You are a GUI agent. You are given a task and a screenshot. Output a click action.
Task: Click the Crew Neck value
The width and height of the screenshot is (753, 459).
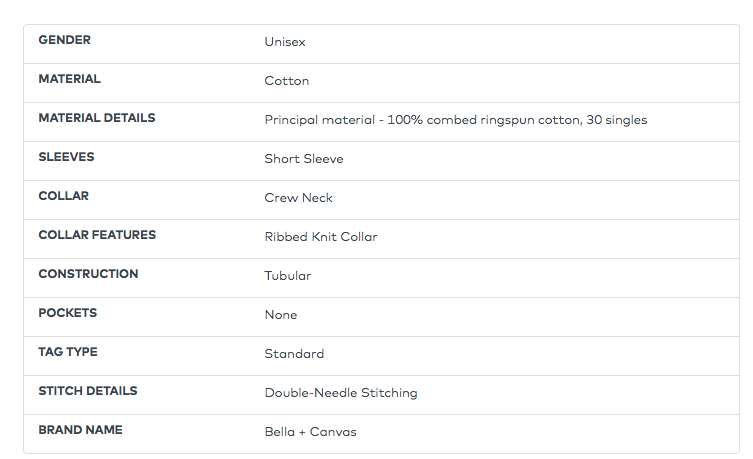point(298,198)
